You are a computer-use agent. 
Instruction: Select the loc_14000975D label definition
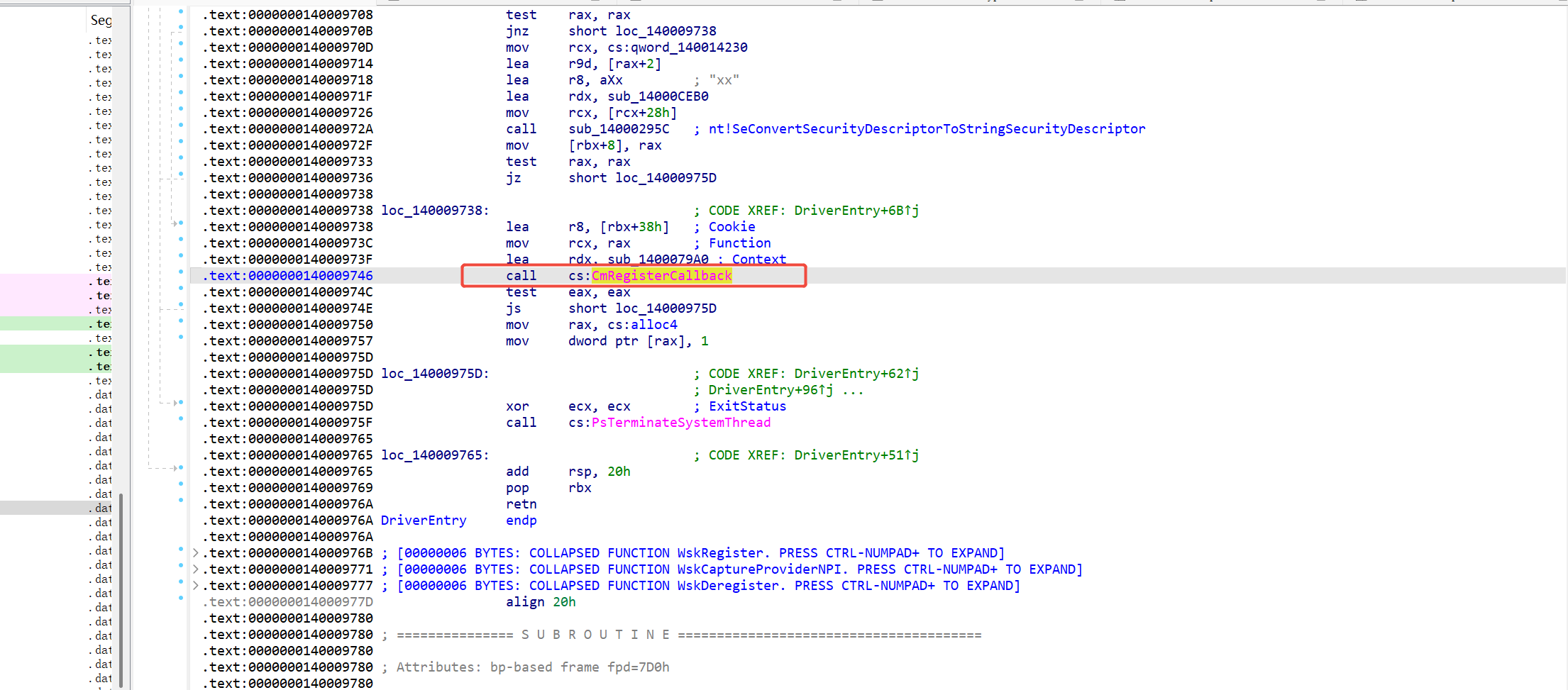(435, 374)
